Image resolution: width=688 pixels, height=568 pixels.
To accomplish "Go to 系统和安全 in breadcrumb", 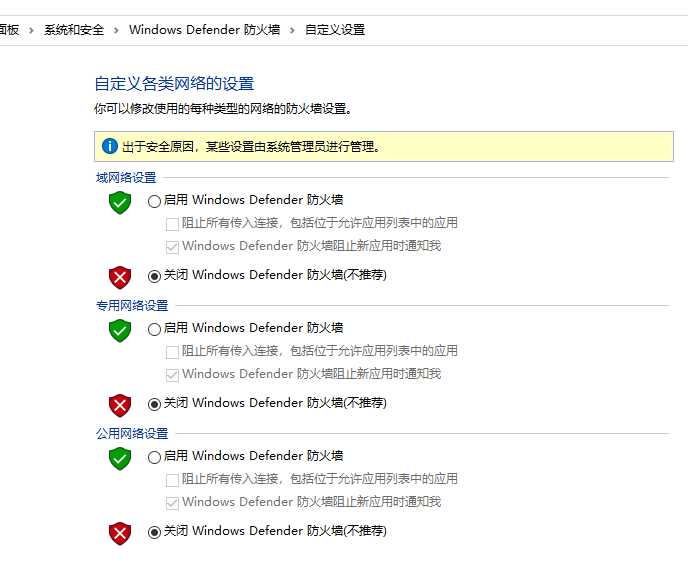I will (x=74, y=30).
